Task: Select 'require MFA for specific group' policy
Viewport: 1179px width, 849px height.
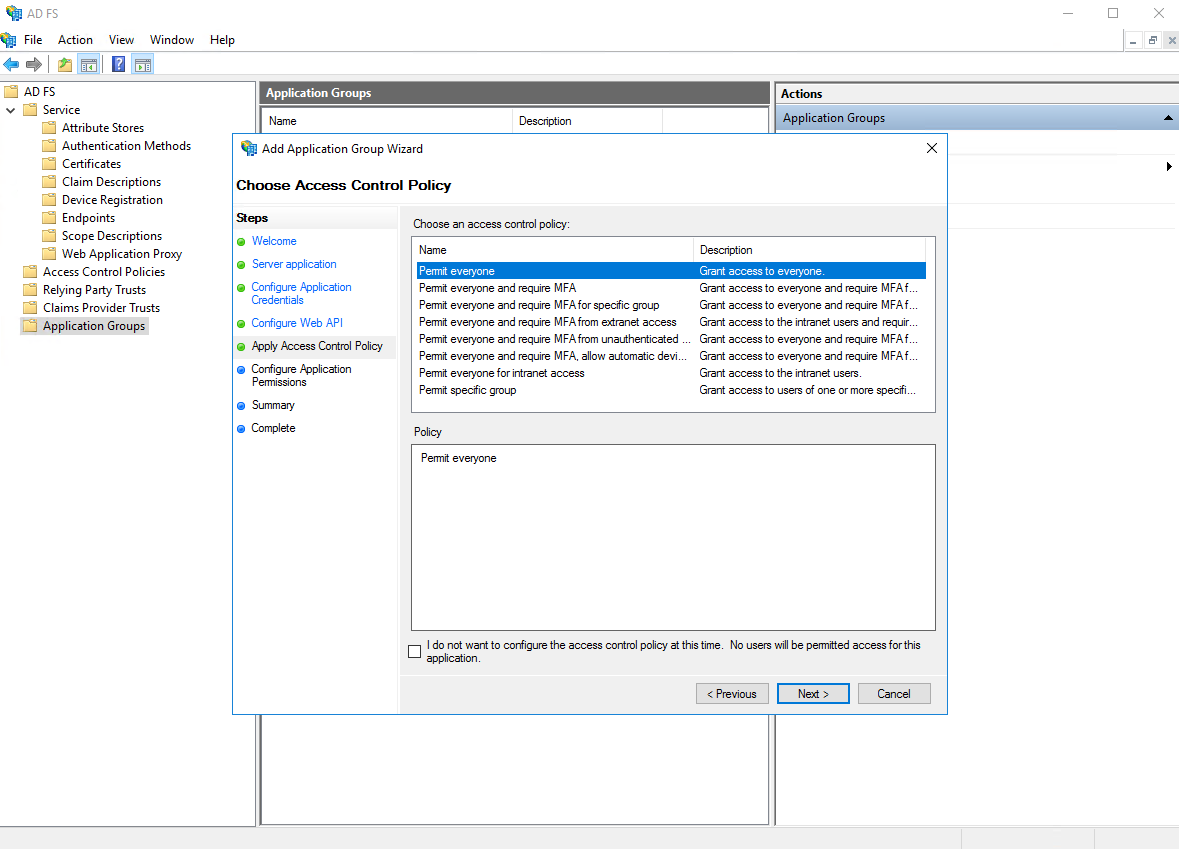Action: point(671,305)
